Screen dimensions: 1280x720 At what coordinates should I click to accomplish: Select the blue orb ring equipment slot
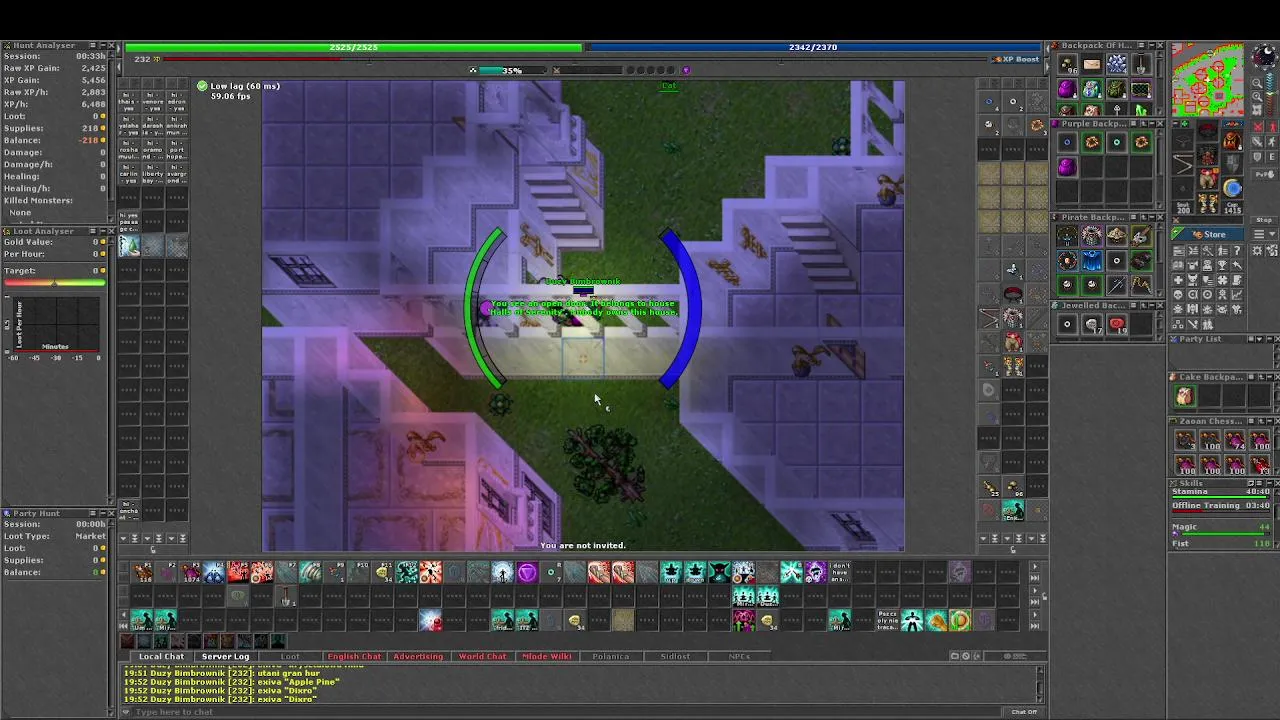(1232, 187)
